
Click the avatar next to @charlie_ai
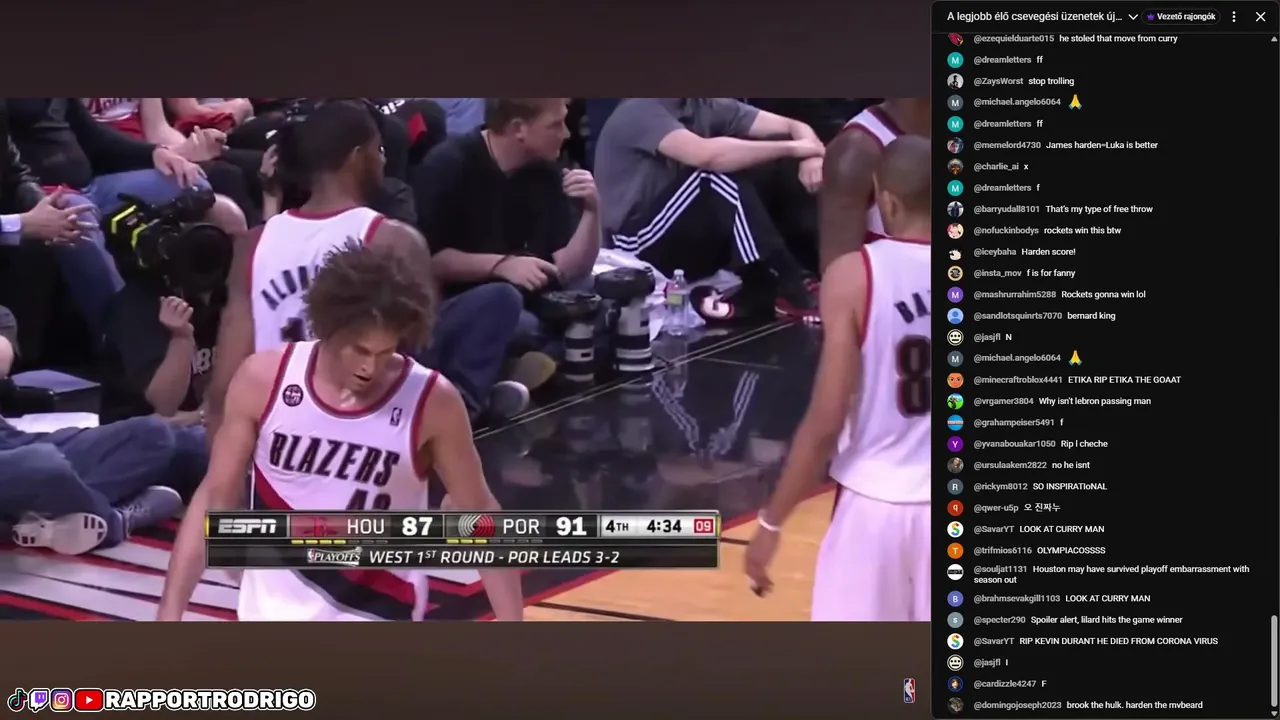point(955,166)
